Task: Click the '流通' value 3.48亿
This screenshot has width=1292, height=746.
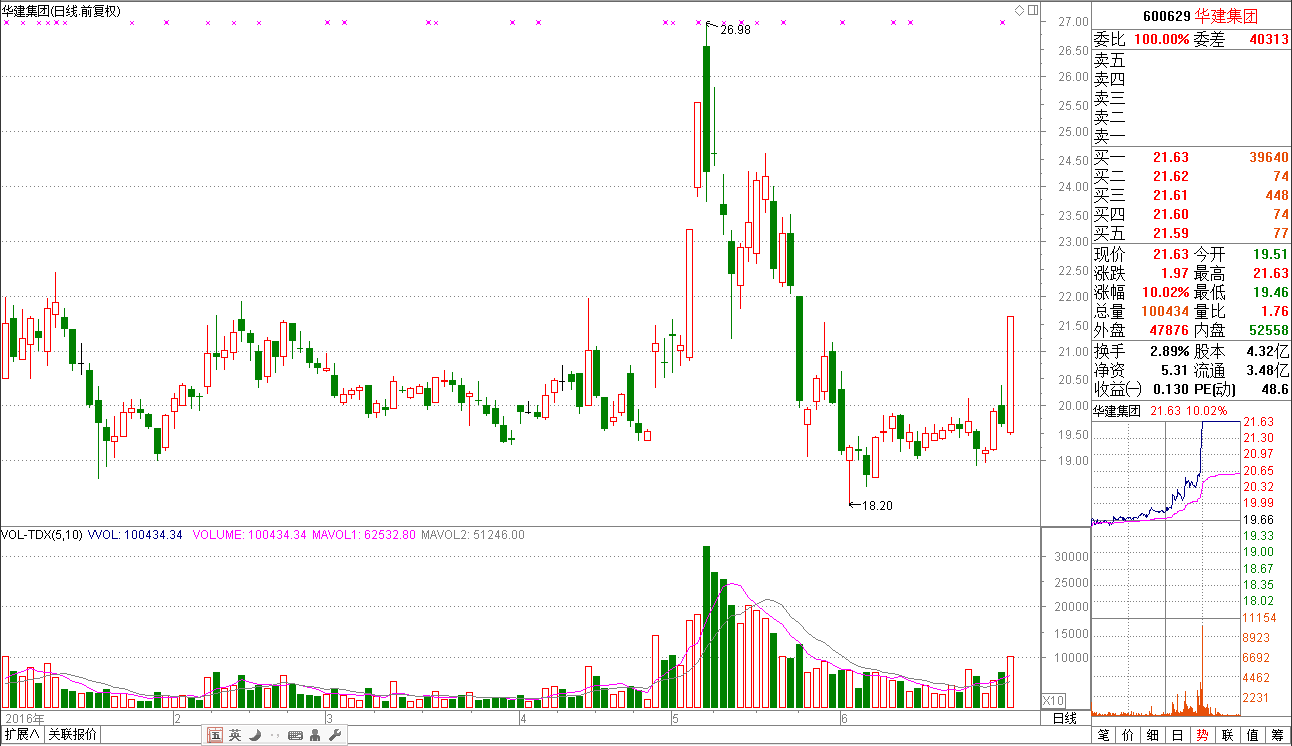Action: coord(1268,370)
